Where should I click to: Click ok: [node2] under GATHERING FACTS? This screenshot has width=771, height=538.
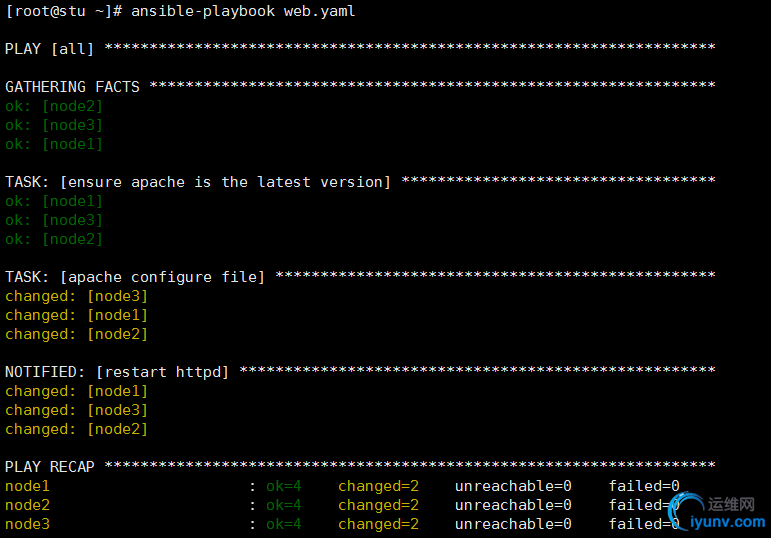point(54,106)
